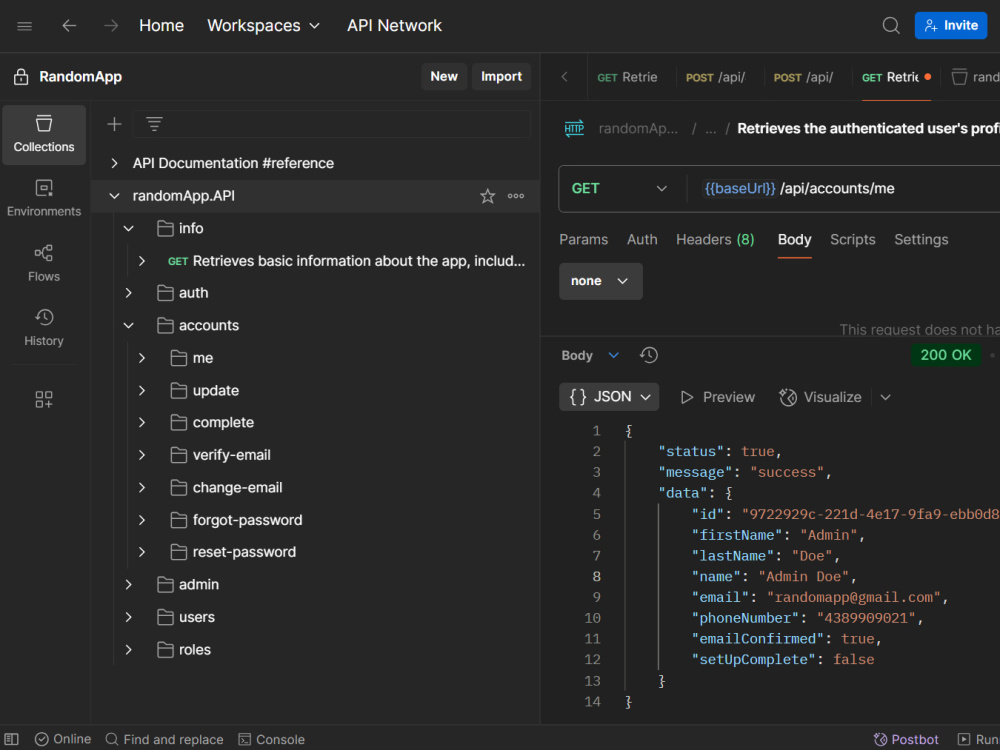
Task: Toggle the sidebar layout icon in status bar
Action: click(x=11, y=739)
